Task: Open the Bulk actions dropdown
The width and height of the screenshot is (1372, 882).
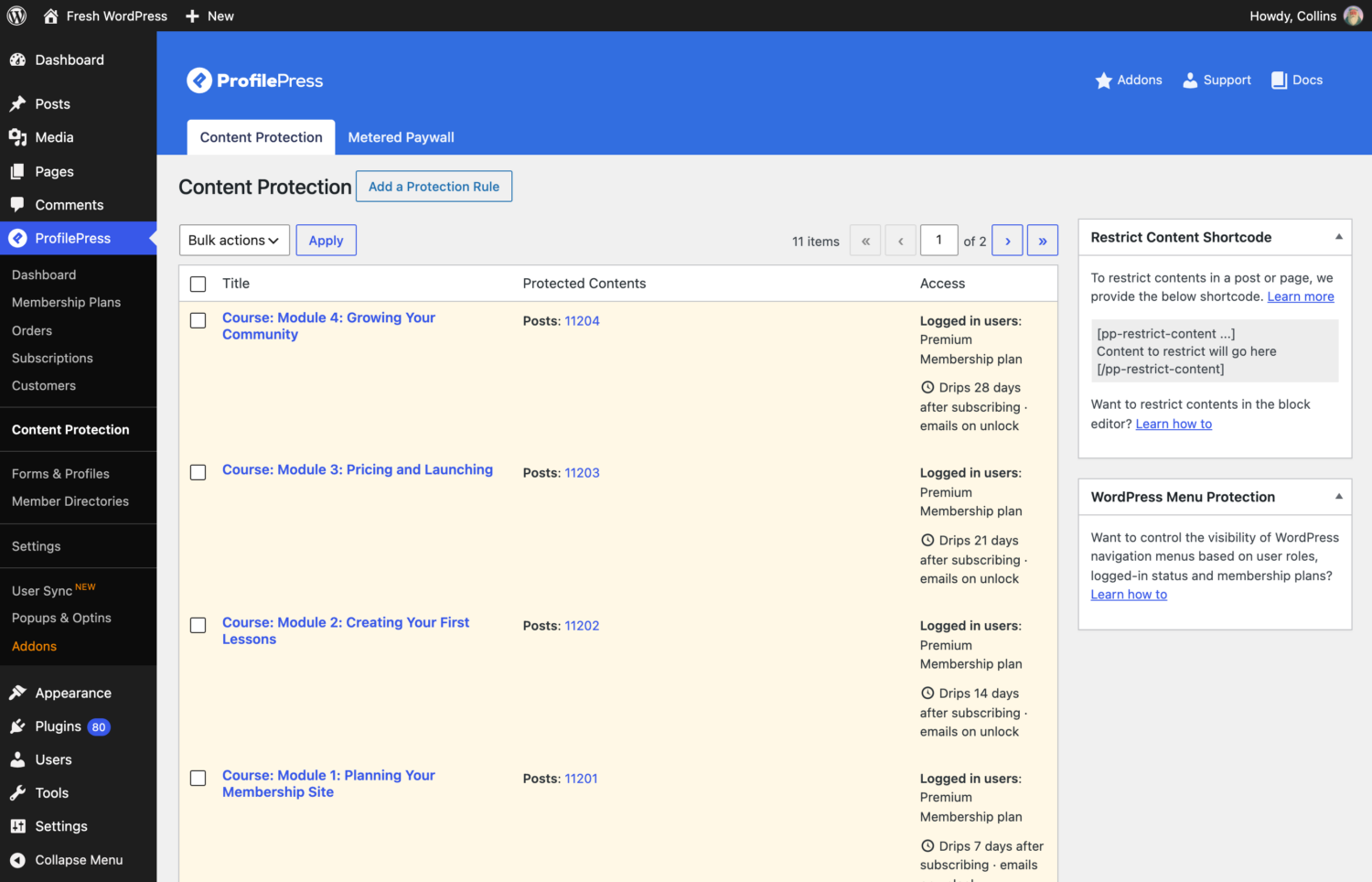Action: [x=234, y=240]
